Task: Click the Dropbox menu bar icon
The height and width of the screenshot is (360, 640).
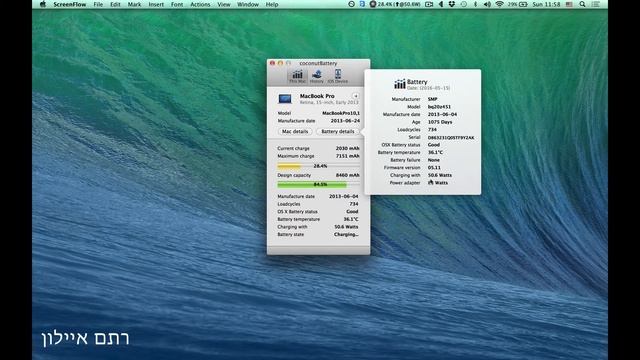Action: click(x=452, y=4)
